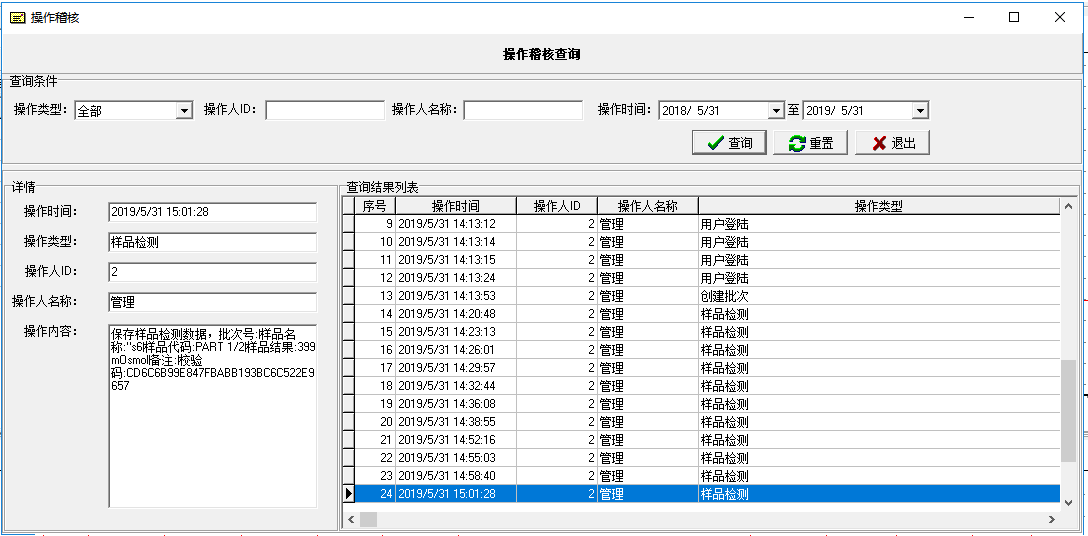Maximize the 操作稽核 window

click(x=1014, y=17)
